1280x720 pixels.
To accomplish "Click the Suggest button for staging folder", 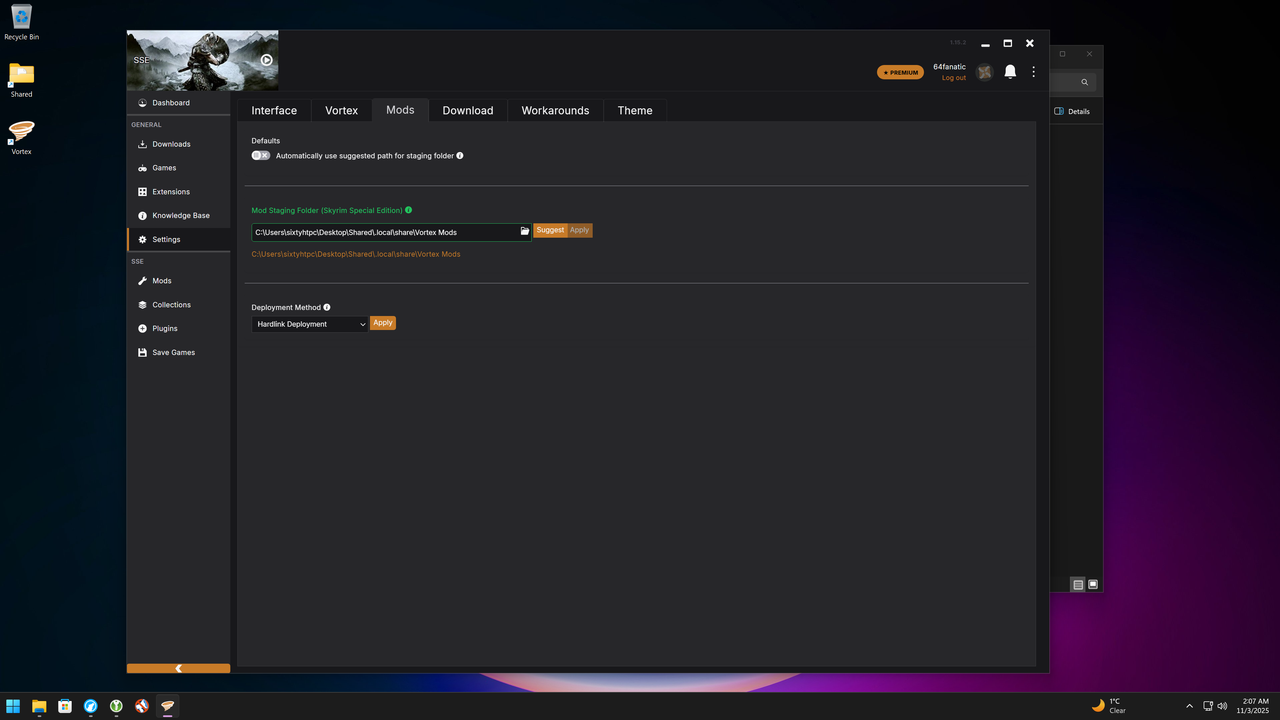I will point(550,230).
